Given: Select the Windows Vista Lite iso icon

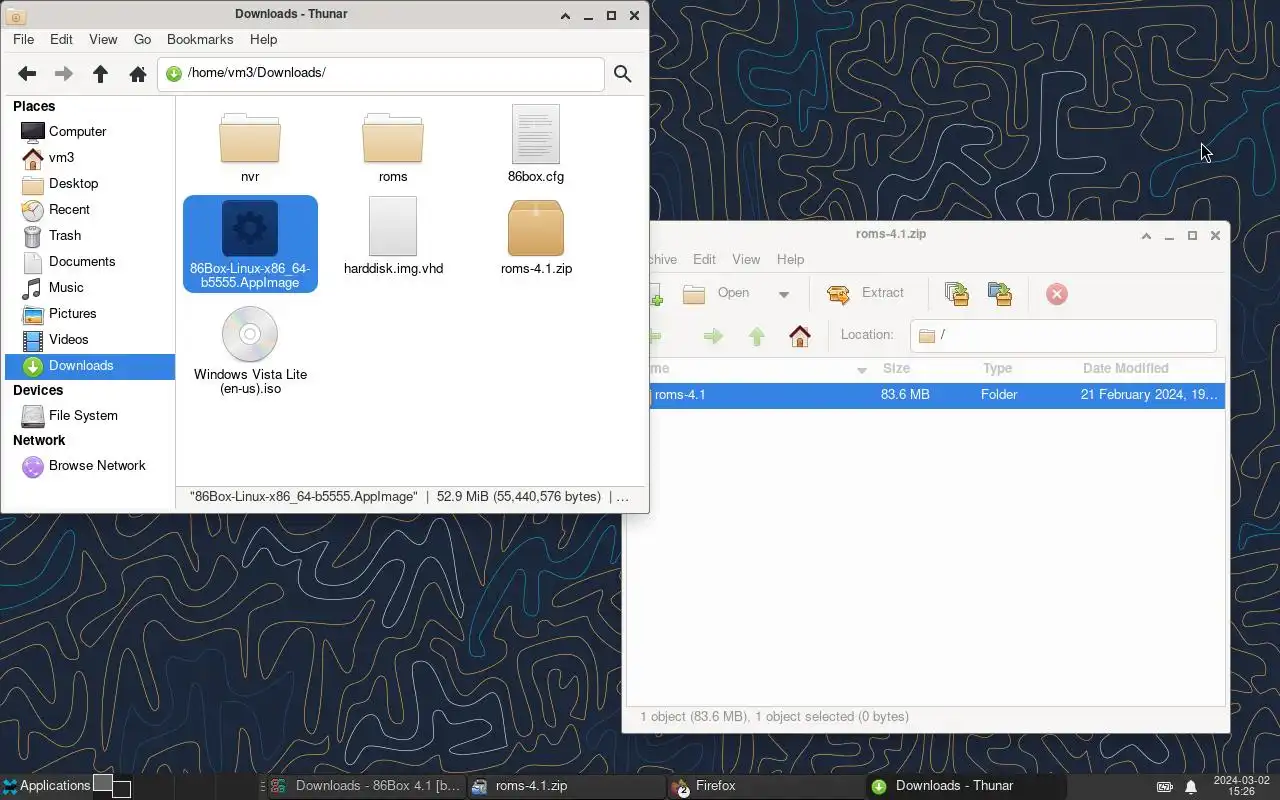Looking at the screenshot, I should (250, 334).
